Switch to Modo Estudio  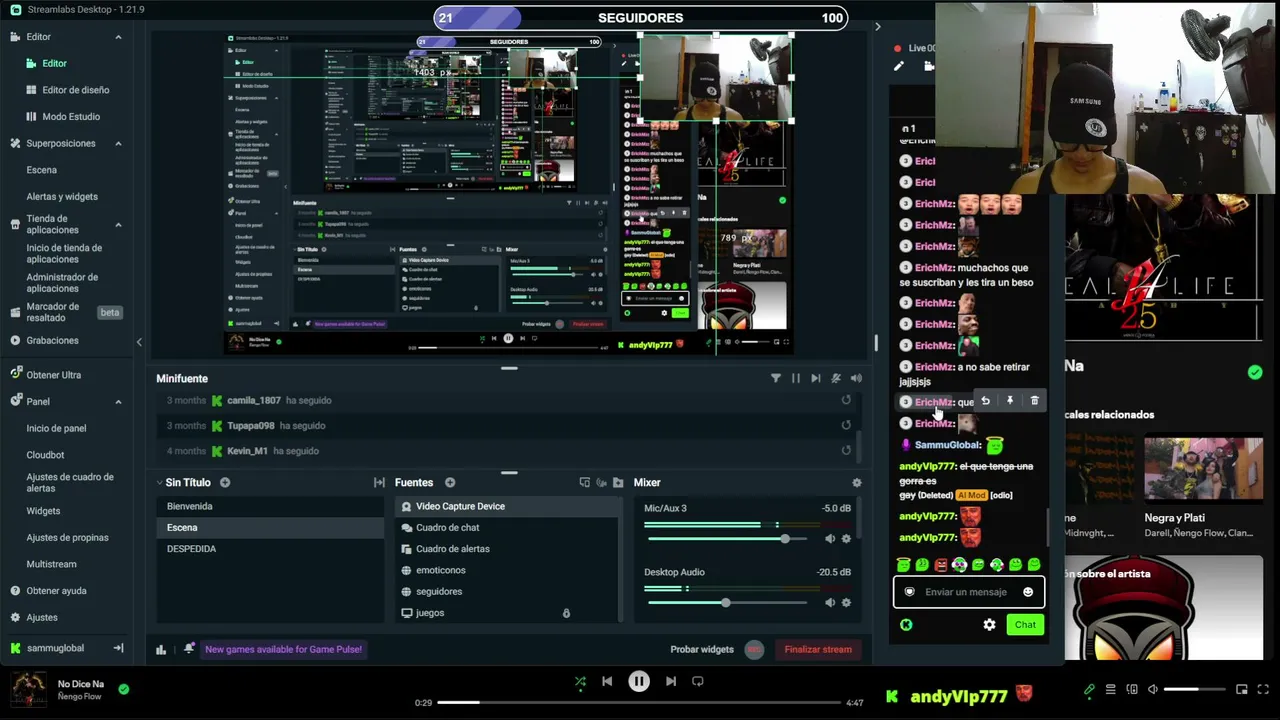[71, 117]
